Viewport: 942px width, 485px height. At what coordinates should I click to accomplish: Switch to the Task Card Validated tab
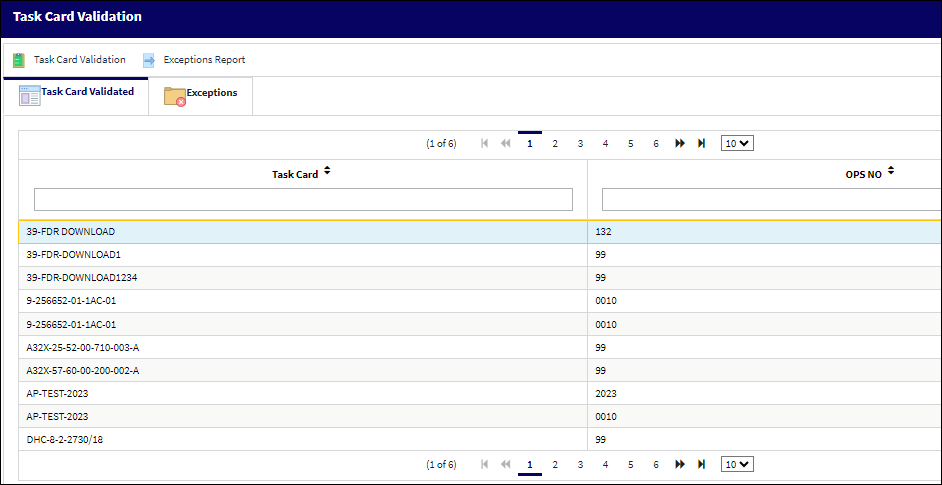76,96
